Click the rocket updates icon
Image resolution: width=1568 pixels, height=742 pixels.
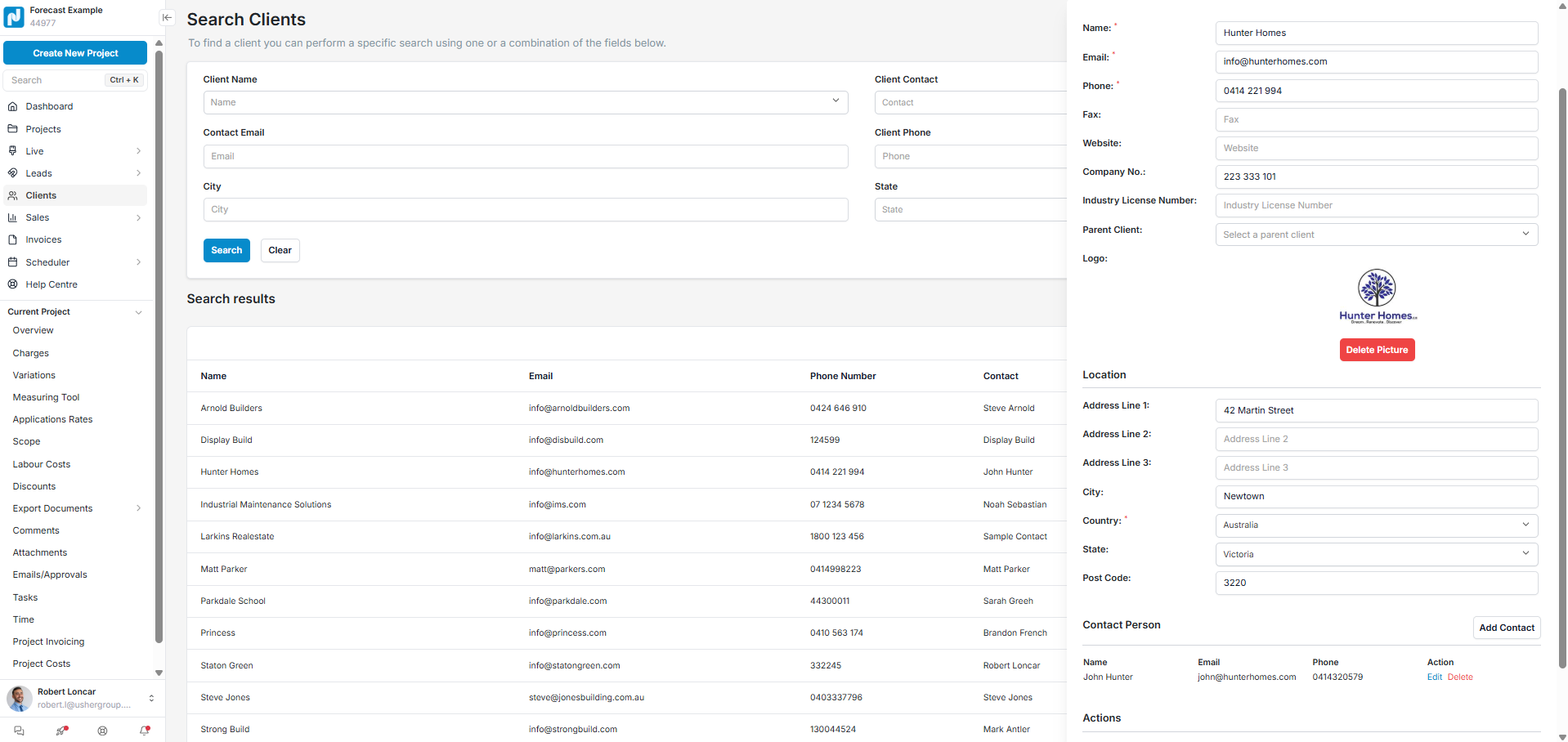(61, 731)
